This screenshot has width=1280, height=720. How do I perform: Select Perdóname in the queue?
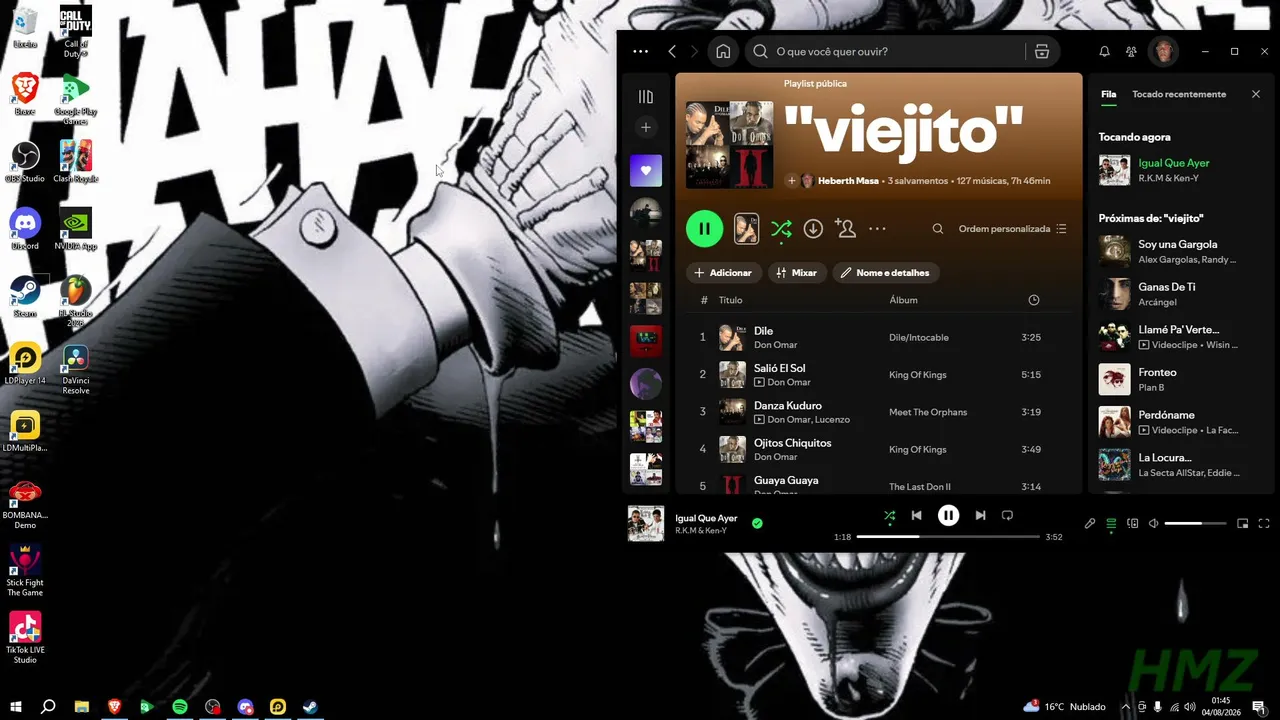(1179, 422)
